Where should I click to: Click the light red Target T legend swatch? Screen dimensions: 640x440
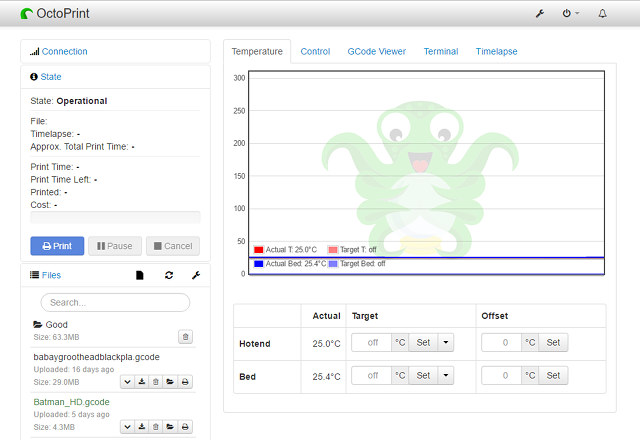pyautogui.click(x=333, y=250)
